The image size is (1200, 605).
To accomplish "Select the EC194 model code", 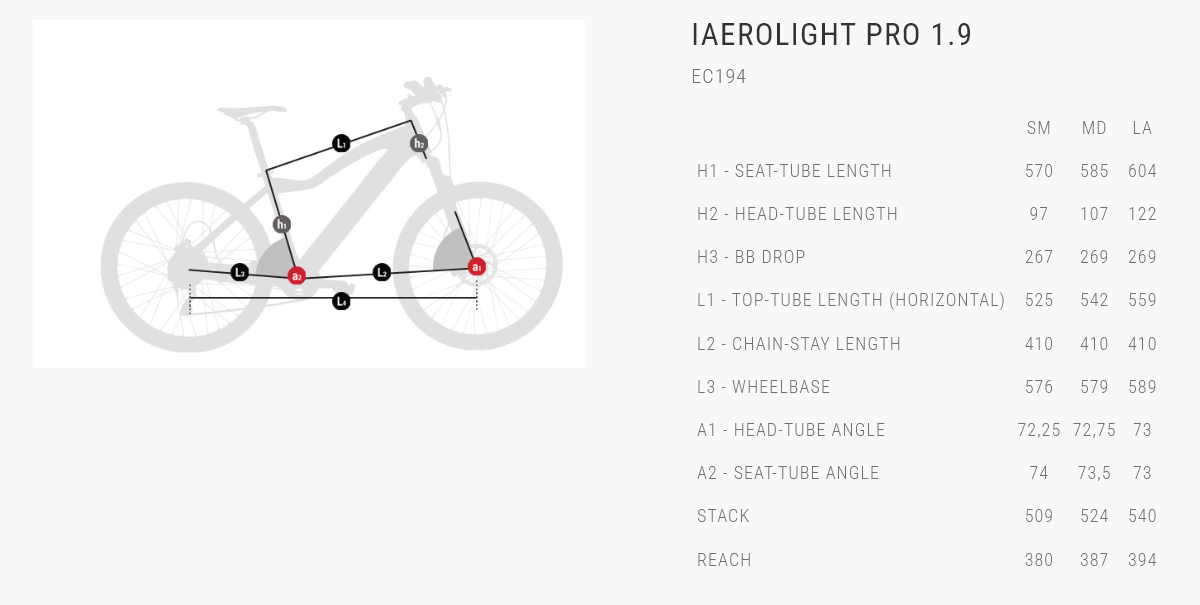I will click(x=719, y=77).
